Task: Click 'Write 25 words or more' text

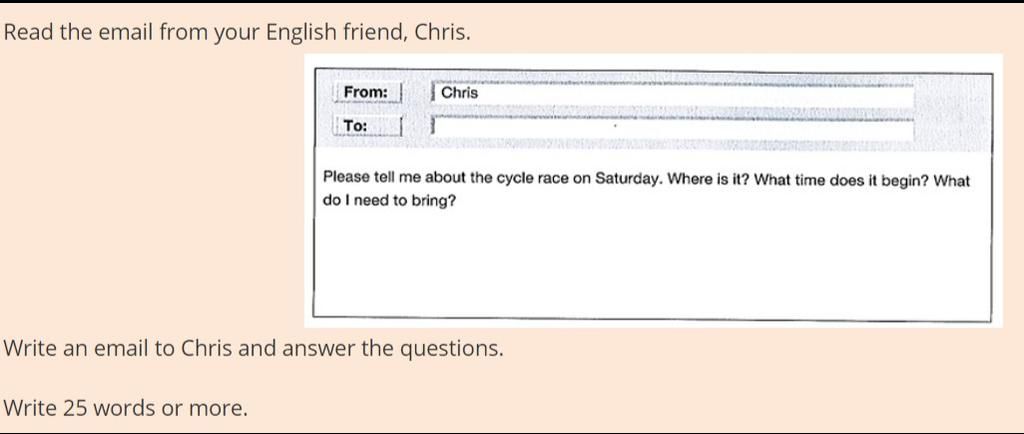Action: [125, 409]
